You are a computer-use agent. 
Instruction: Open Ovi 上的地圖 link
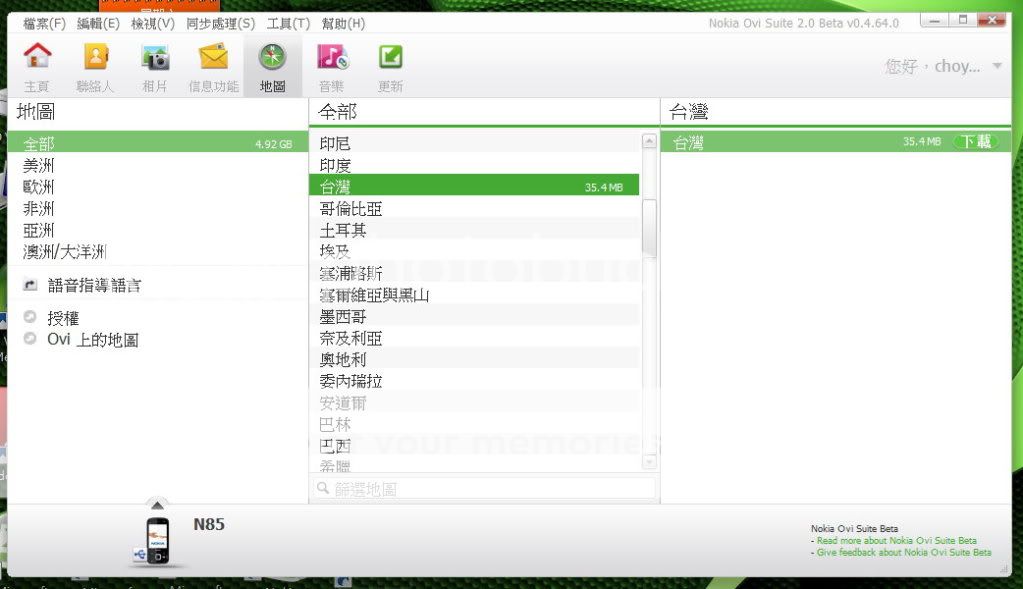93,340
